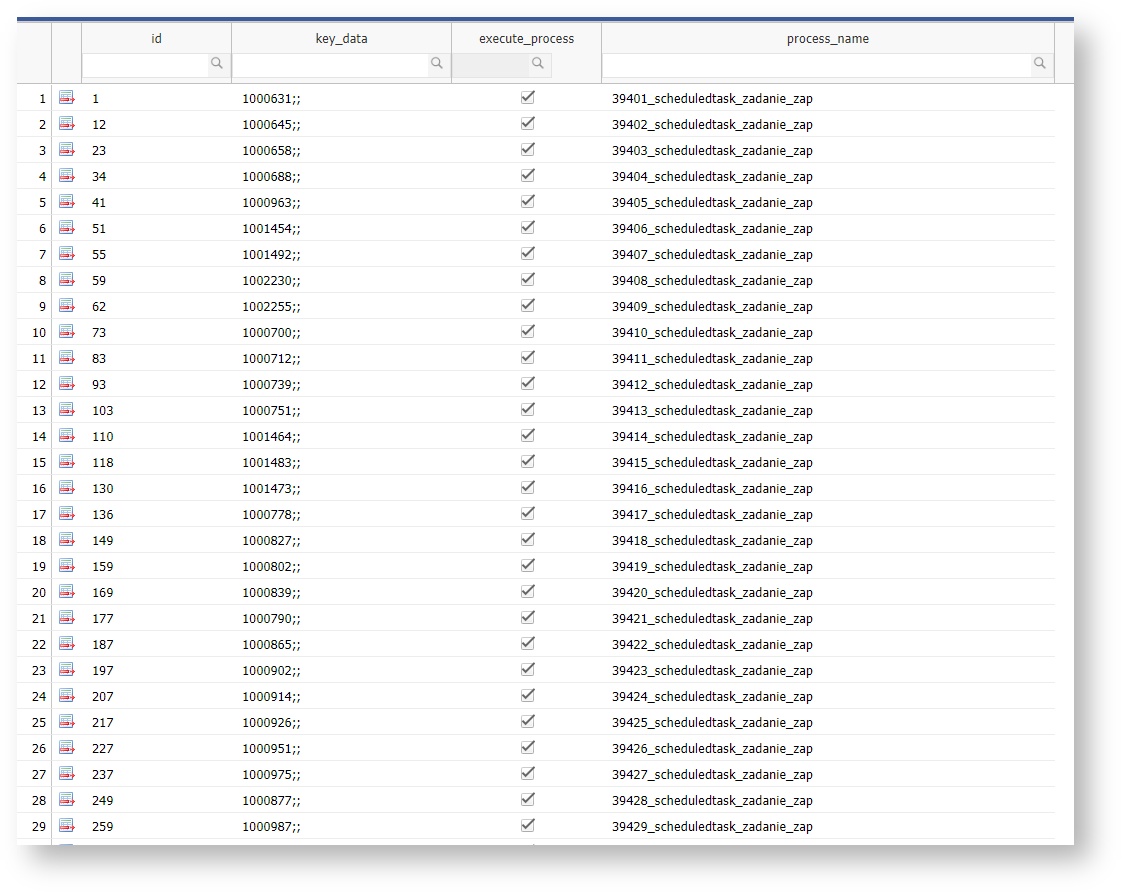Click magnifier icon in key_data filter
The height and width of the screenshot is (893, 1122).
pyautogui.click(x=437, y=64)
